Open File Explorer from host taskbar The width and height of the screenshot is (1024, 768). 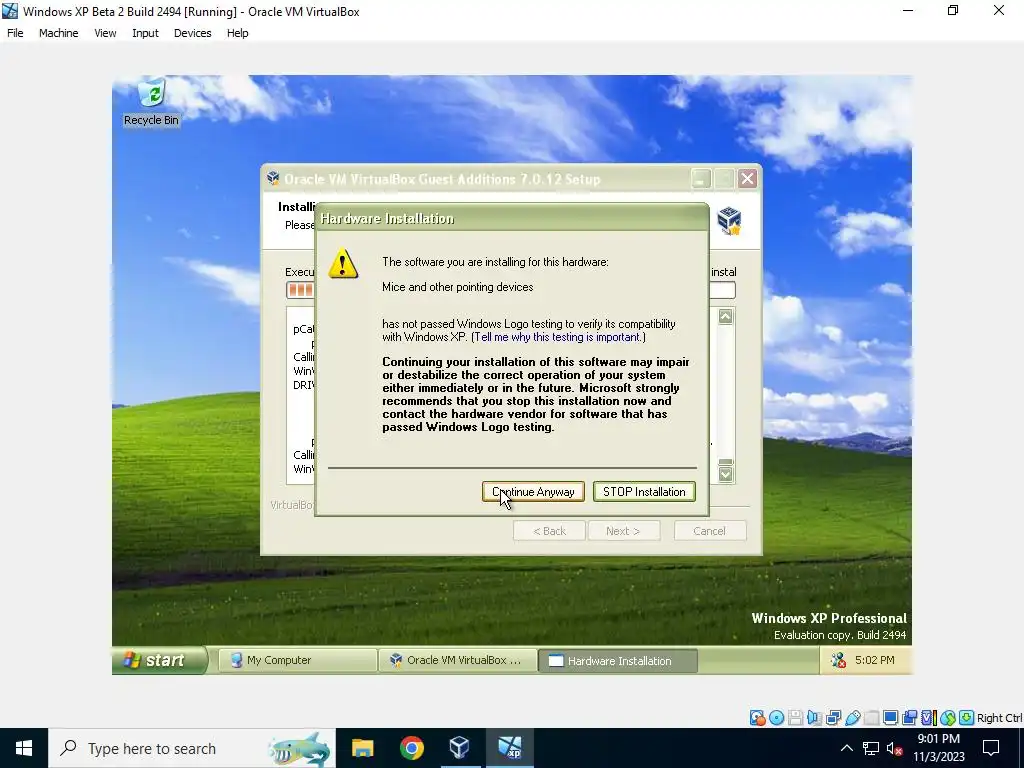[362, 748]
